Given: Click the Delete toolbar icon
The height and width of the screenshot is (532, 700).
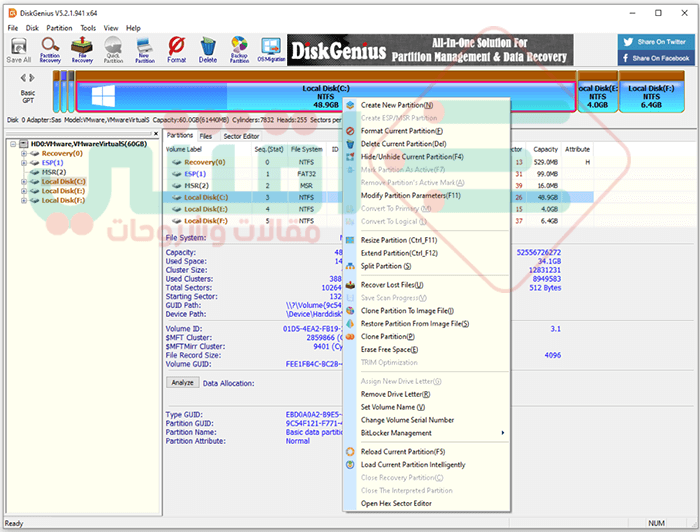Looking at the screenshot, I should coord(208,50).
